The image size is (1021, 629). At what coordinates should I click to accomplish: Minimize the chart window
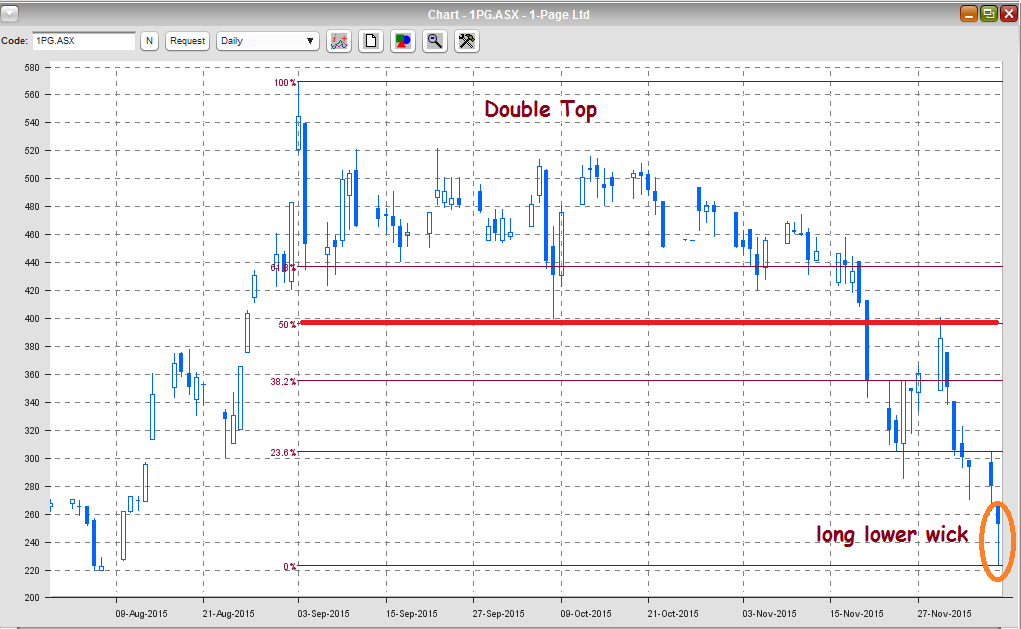[969, 14]
